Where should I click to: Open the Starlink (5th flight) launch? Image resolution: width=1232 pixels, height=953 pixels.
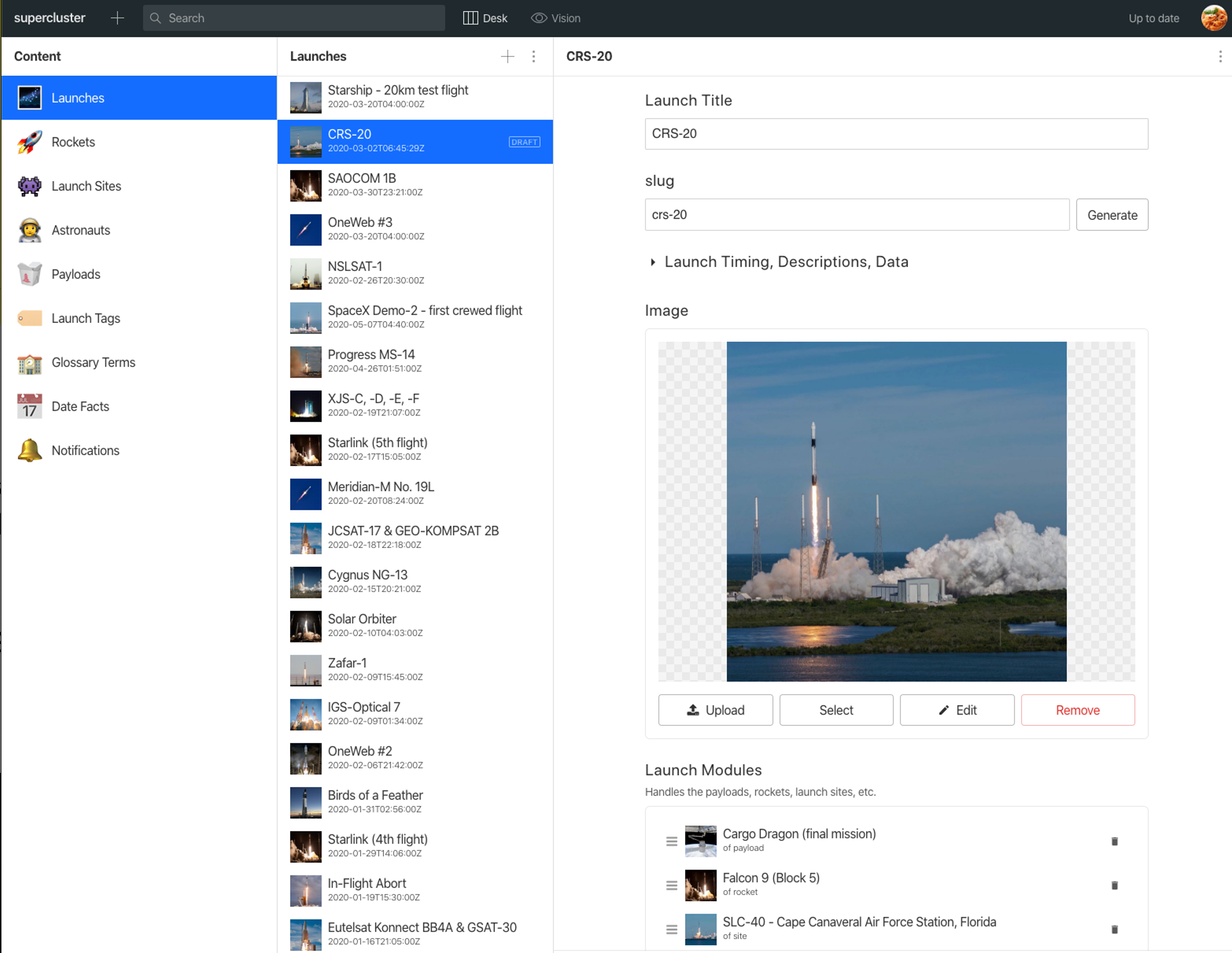415,450
